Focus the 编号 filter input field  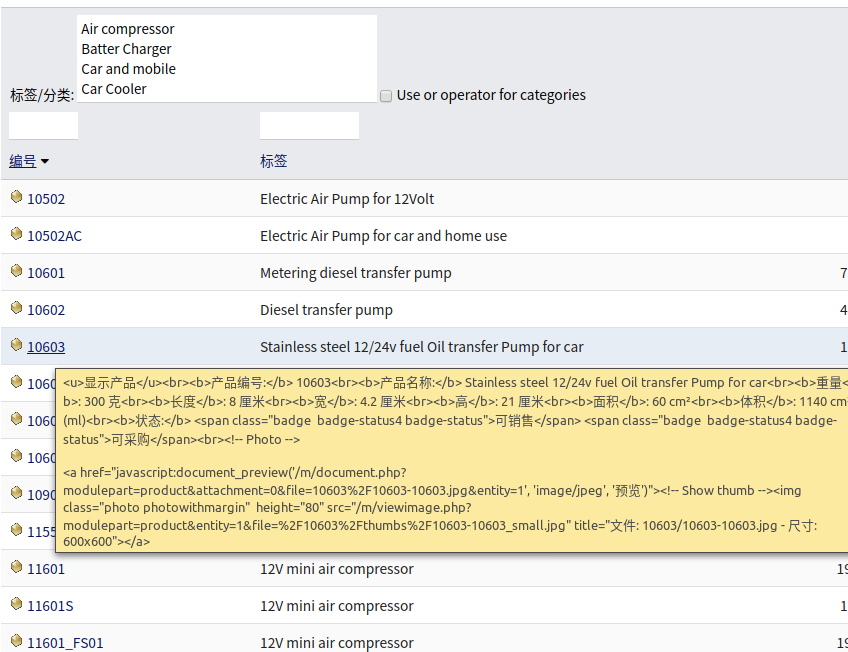click(43, 125)
